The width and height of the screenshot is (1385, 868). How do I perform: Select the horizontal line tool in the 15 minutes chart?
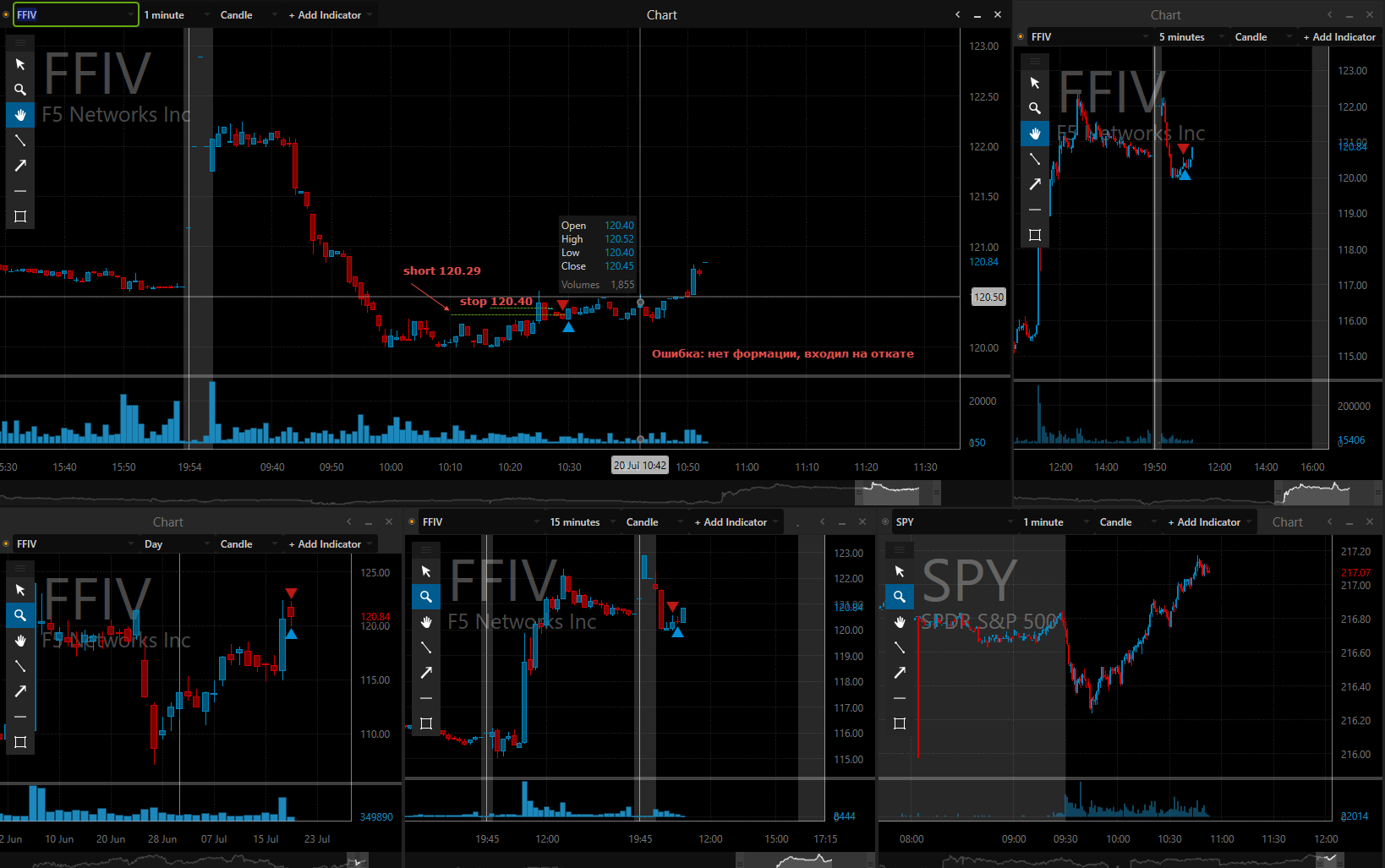pyautogui.click(x=426, y=698)
